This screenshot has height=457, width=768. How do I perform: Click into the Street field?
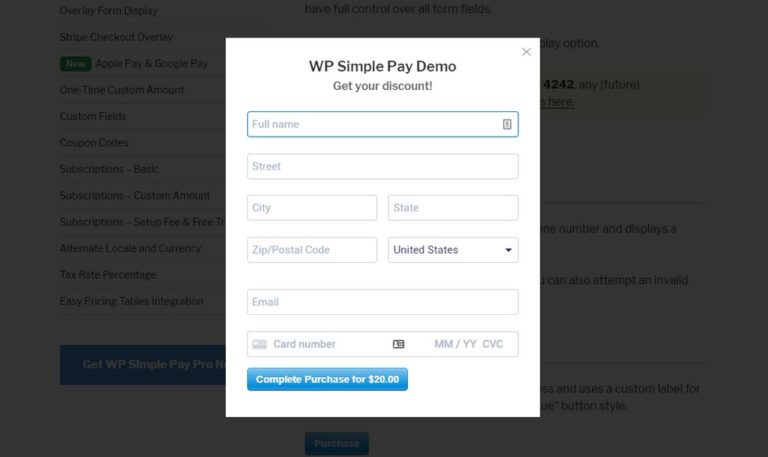tap(383, 166)
